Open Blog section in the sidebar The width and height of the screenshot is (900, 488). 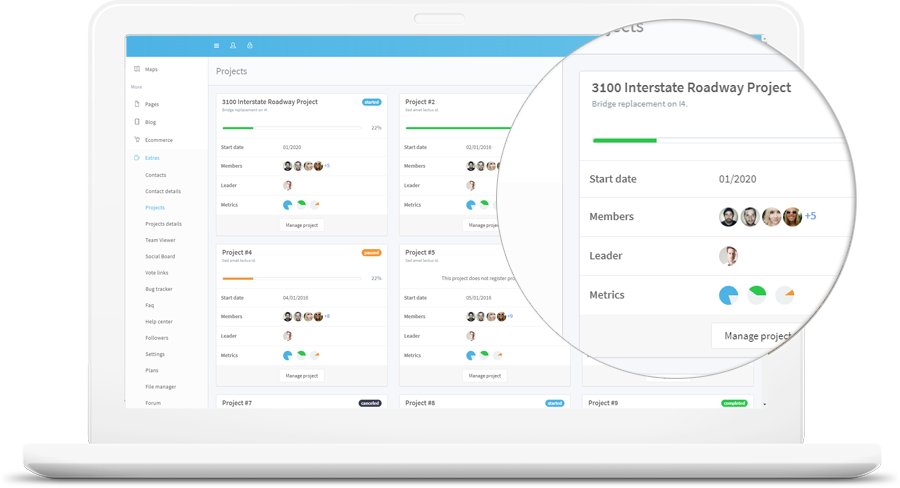(x=150, y=122)
